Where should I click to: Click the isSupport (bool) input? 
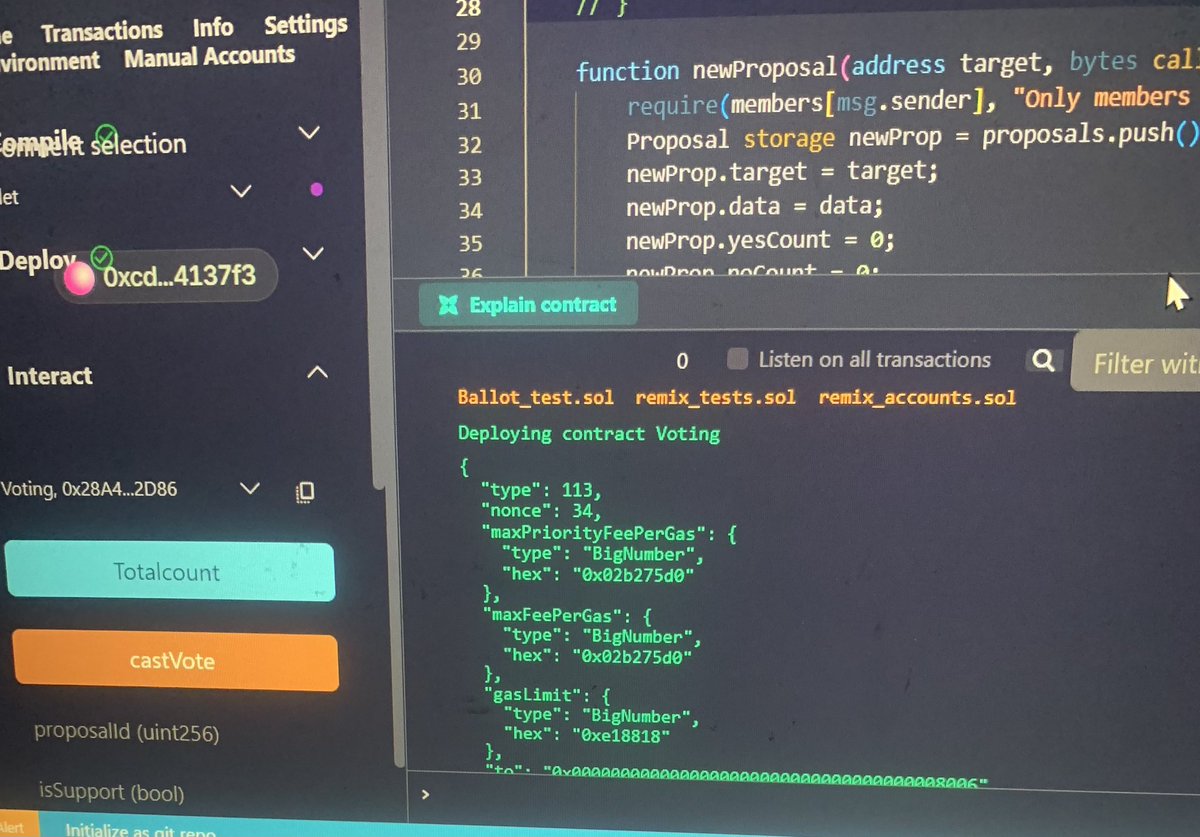point(111,792)
